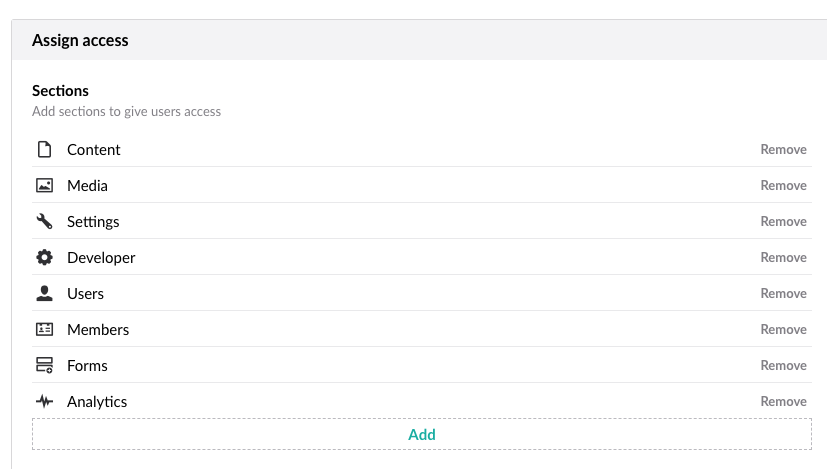The height and width of the screenshot is (469, 827).
Task: Remove the Members section access
Action: [x=783, y=329]
